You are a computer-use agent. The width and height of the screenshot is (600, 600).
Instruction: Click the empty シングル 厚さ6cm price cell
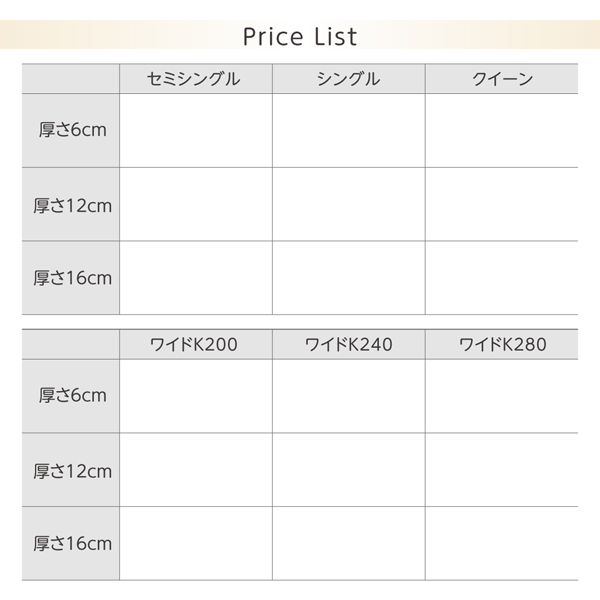coord(348,130)
